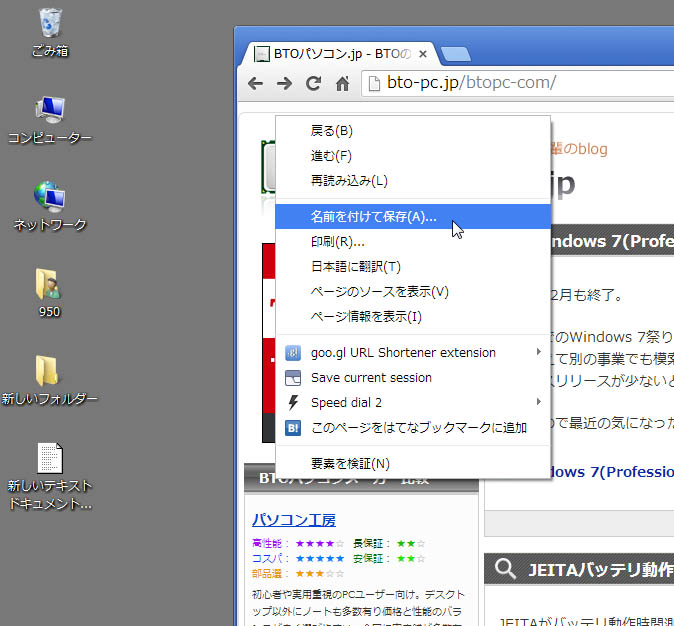Select 日本語に翻訳(T) menu item
674x626 pixels.
click(x=413, y=267)
